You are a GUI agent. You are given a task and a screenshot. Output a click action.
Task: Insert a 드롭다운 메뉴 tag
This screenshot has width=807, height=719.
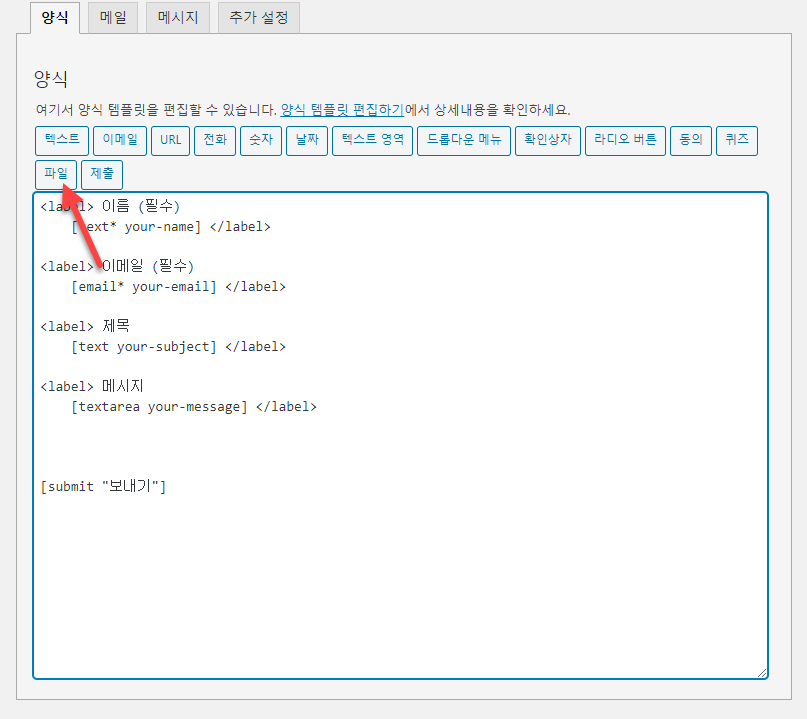tap(464, 141)
